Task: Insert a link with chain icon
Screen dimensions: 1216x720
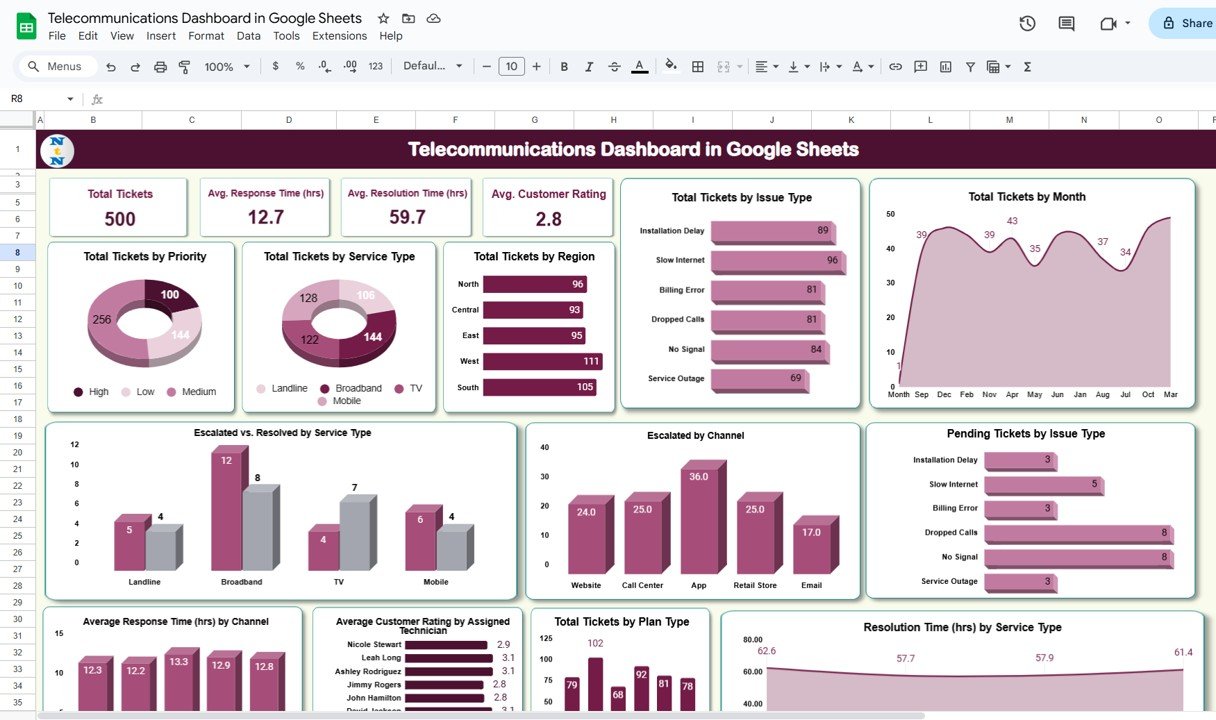Action: click(895, 67)
